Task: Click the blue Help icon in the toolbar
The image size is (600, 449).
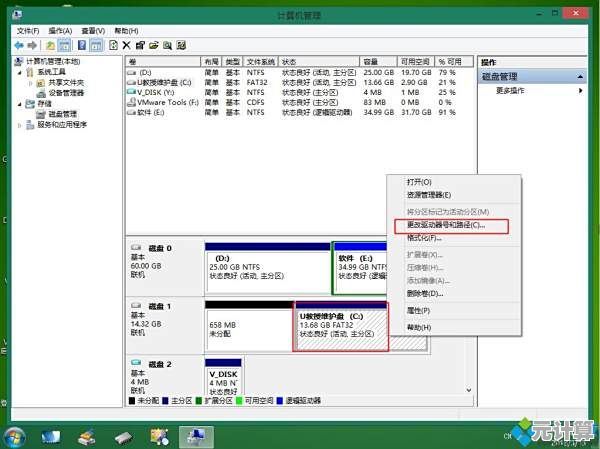Action: coord(81,46)
